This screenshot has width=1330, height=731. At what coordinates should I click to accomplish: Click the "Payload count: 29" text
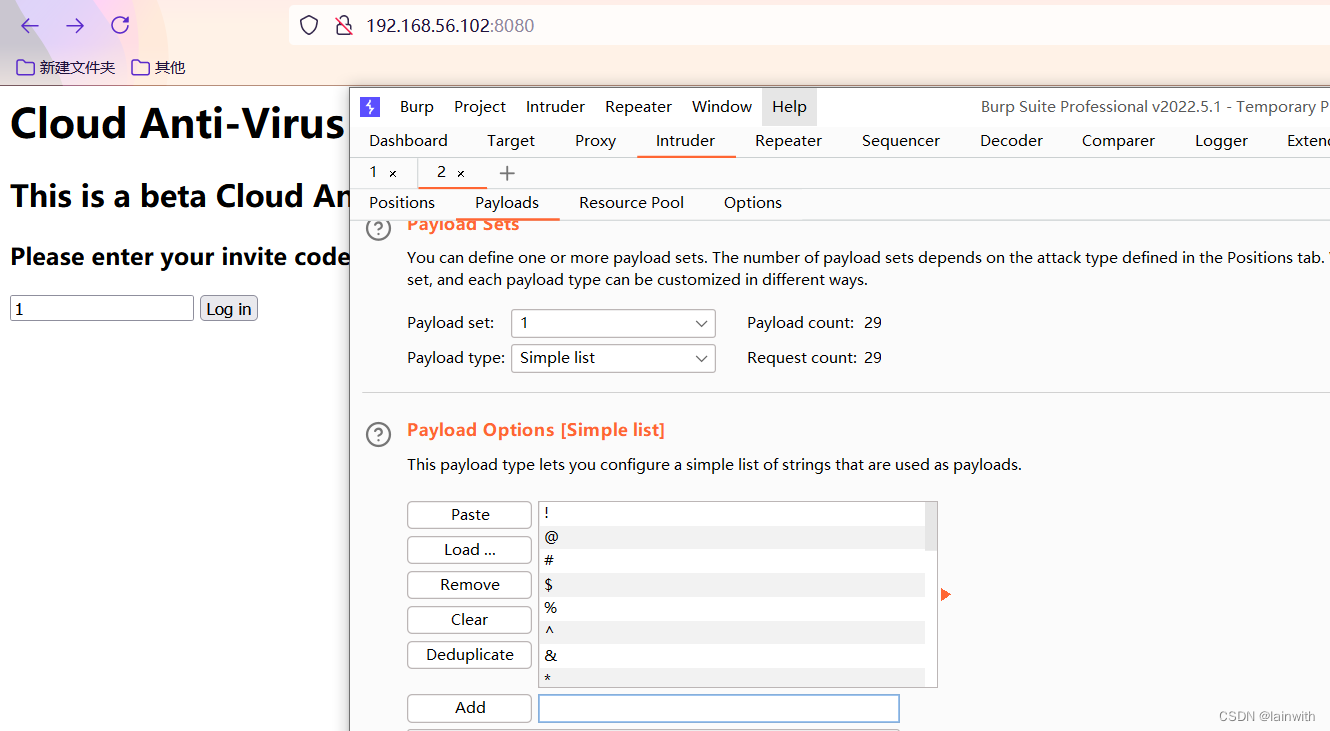click(814, 323)
